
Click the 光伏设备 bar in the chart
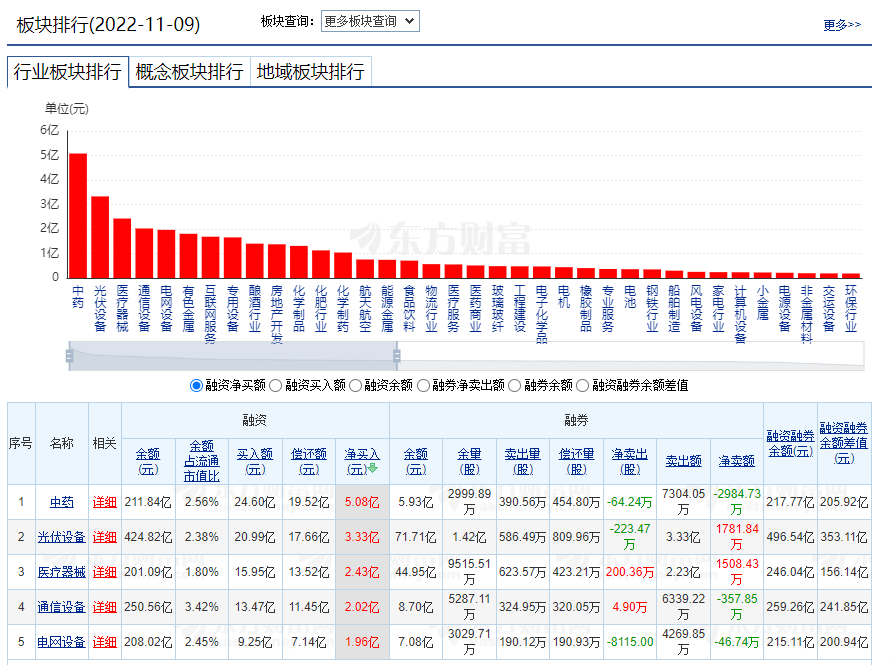(100, 236)
